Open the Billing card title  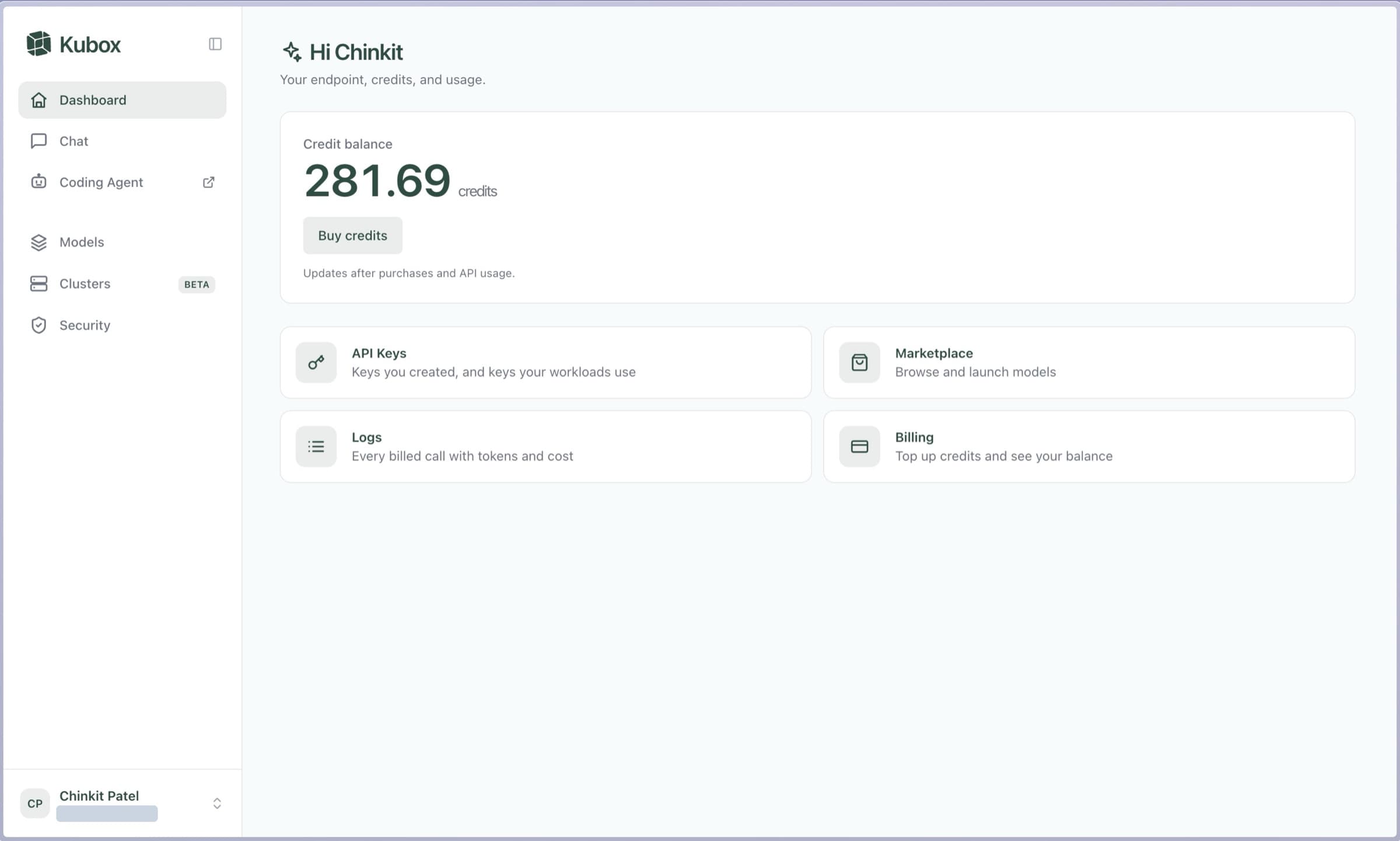click(914, 437)
